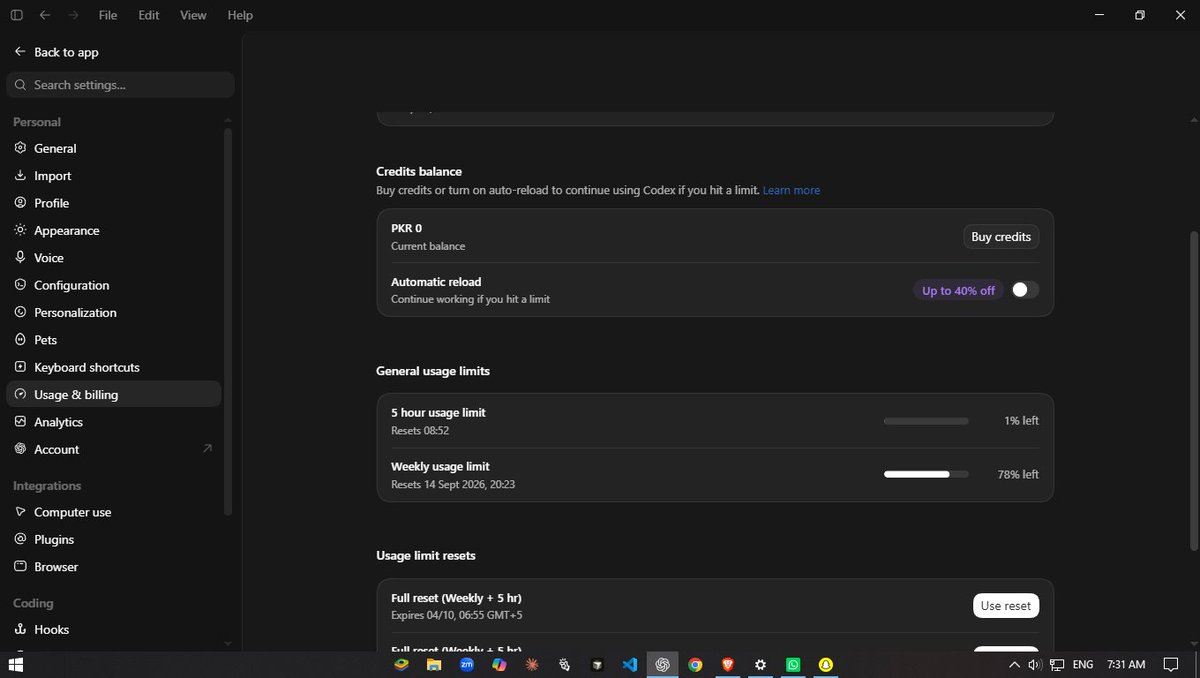Image resolution: width=1200 pixels, height=678 pixels.
Task: Show hidden system tray icons chevron
Action: (1014, 664)
